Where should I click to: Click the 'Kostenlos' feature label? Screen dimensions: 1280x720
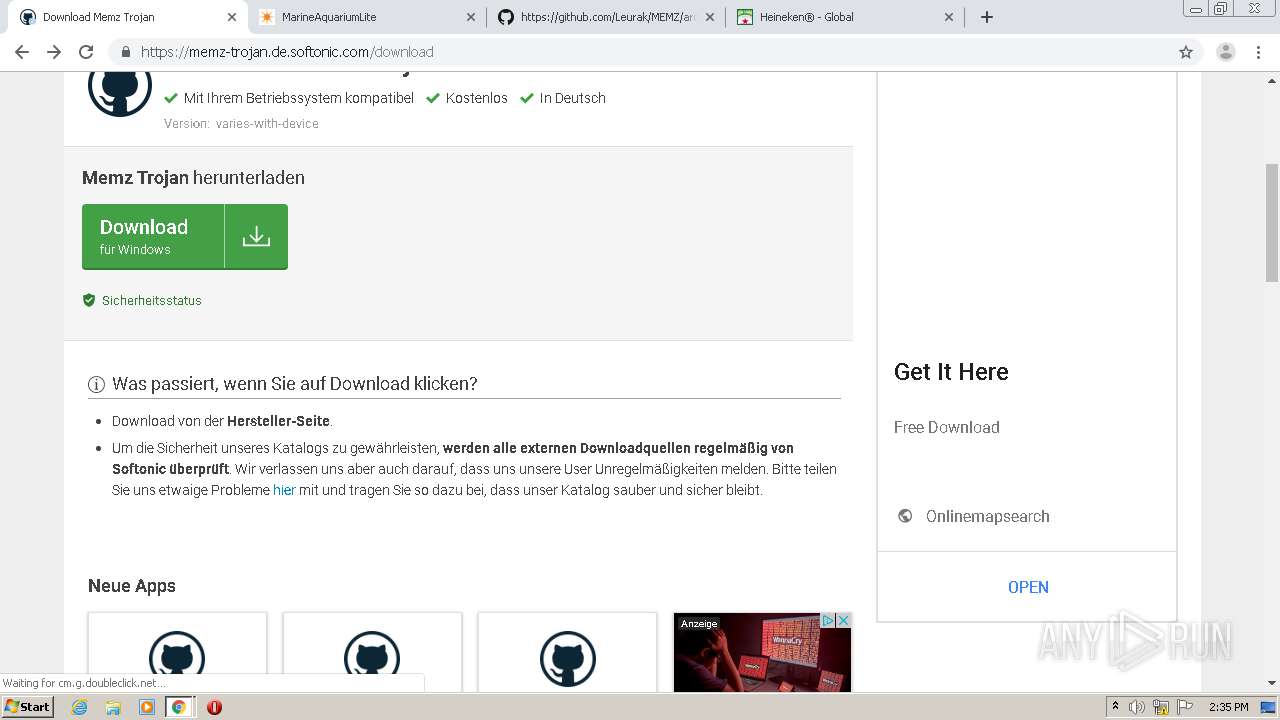(477, 98)
